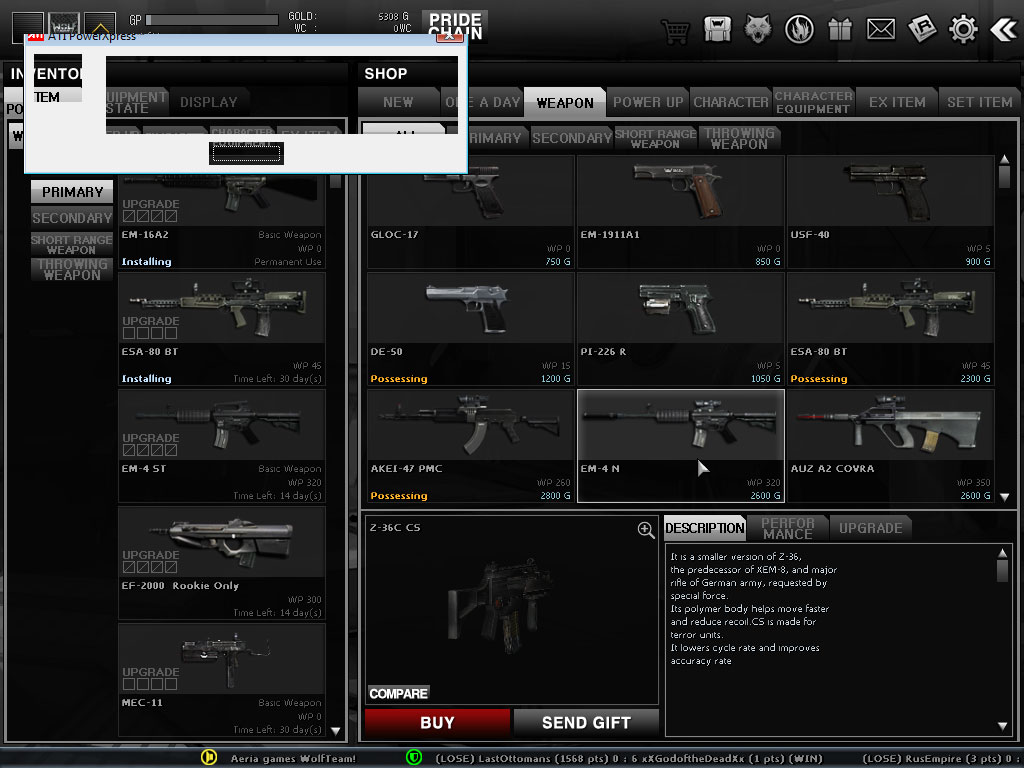The width and height of the screenshot is (1024, 768).
Task: Click the "Installing" status under EM-16A2
Action: coord(146,261)
